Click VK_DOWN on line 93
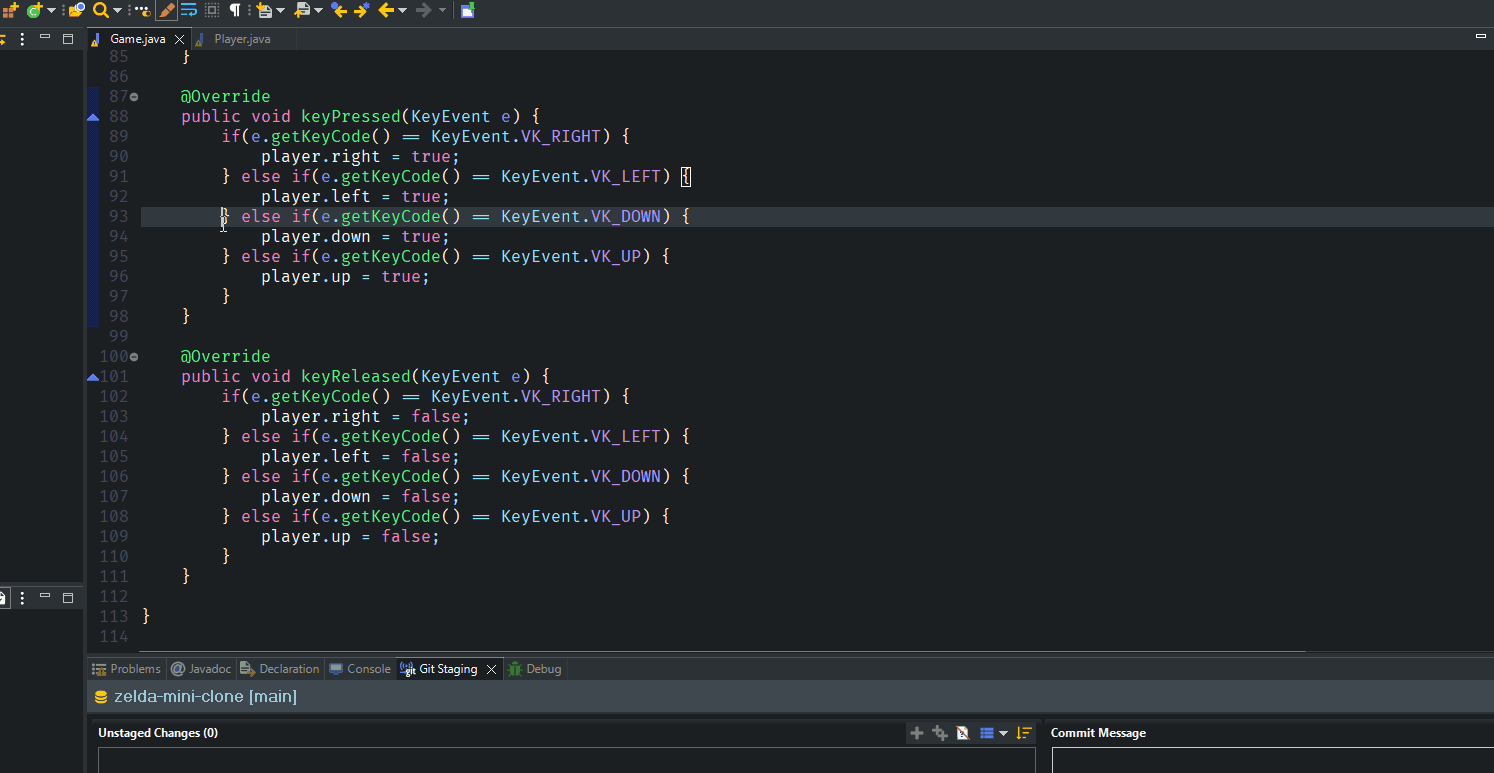This screenshot has height=773, width=1494. point(626,216)
